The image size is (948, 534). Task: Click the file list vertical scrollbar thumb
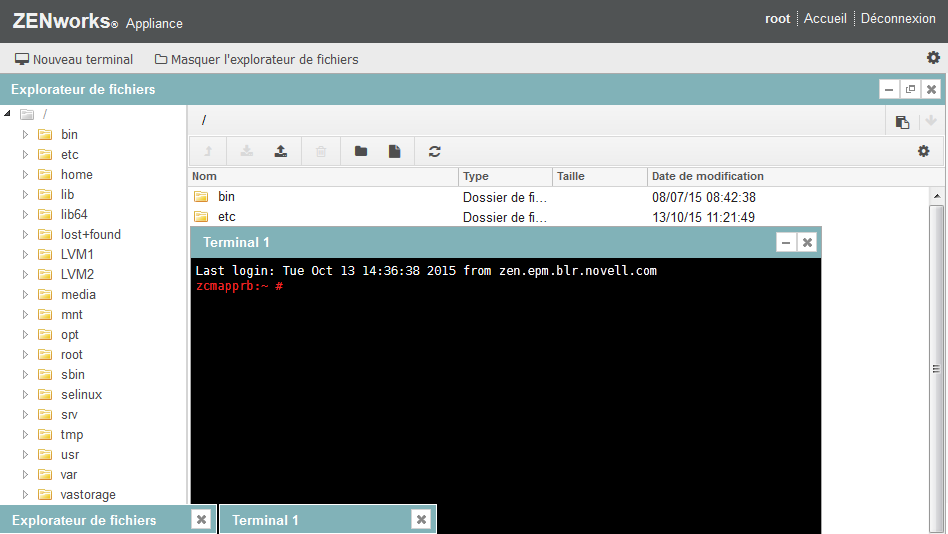click(937, 369)
